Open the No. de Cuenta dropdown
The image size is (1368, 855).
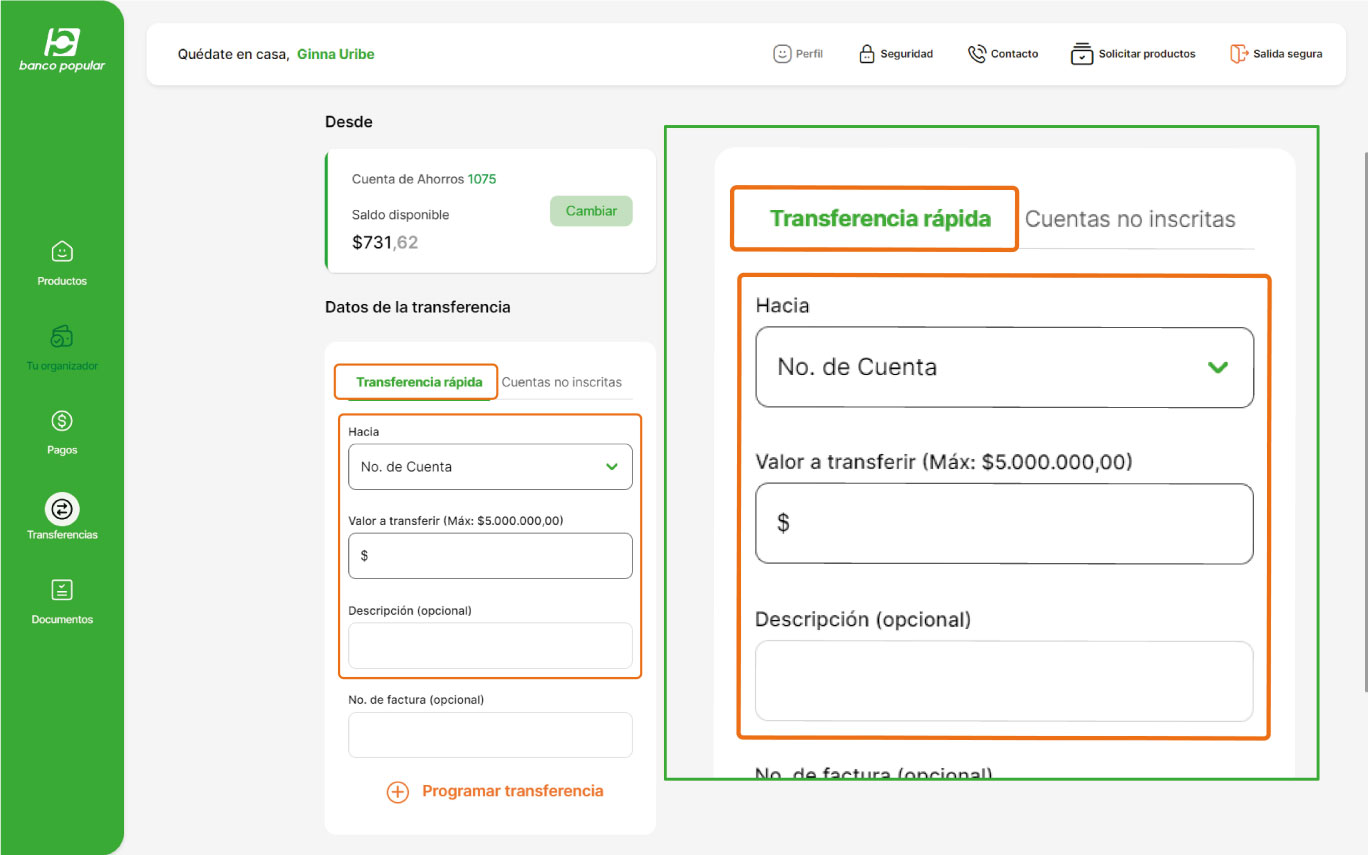tap(490, 466)
